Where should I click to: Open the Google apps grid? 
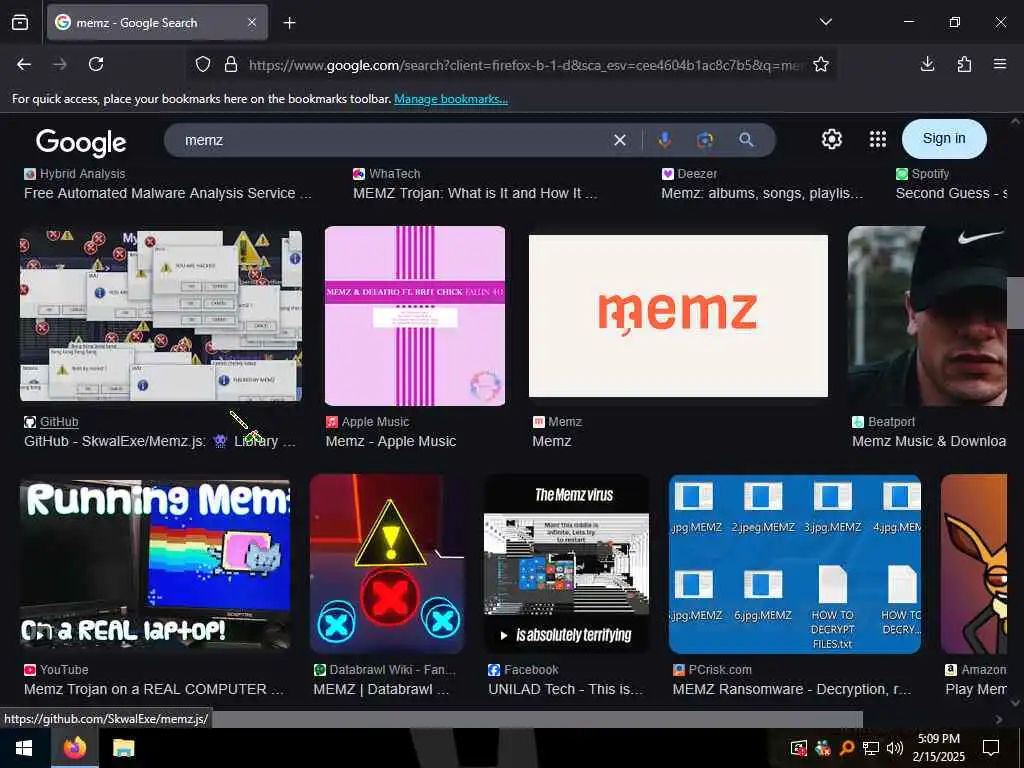click(878, 139)
